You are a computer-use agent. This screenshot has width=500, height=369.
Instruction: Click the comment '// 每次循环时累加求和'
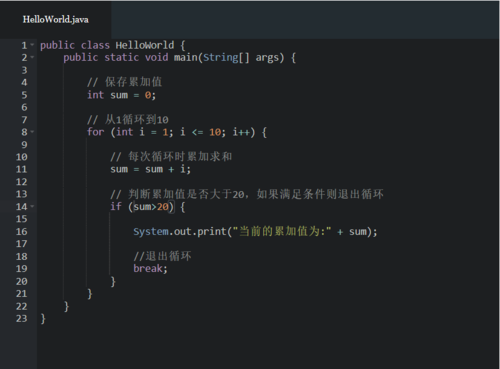[171, 157]
